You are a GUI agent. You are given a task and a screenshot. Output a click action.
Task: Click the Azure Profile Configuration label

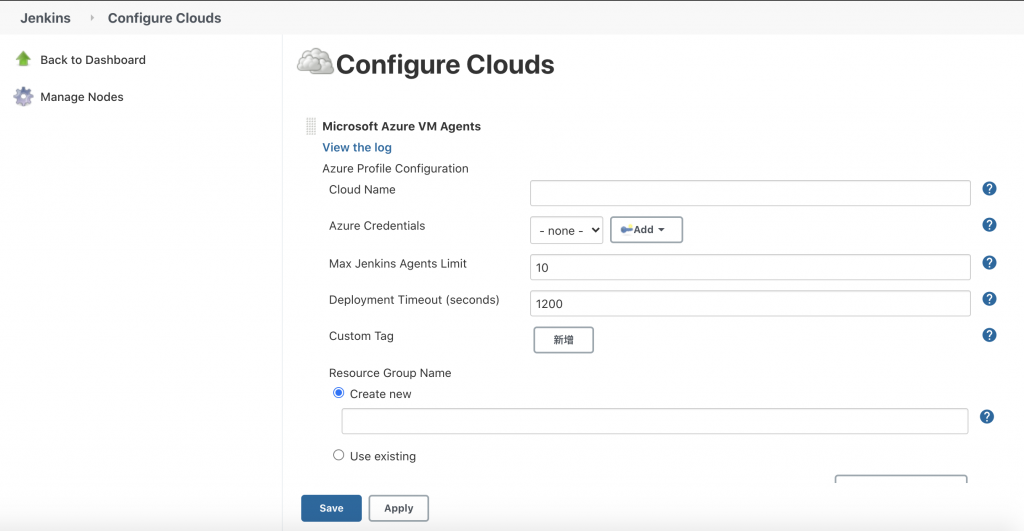coord(395,169)
